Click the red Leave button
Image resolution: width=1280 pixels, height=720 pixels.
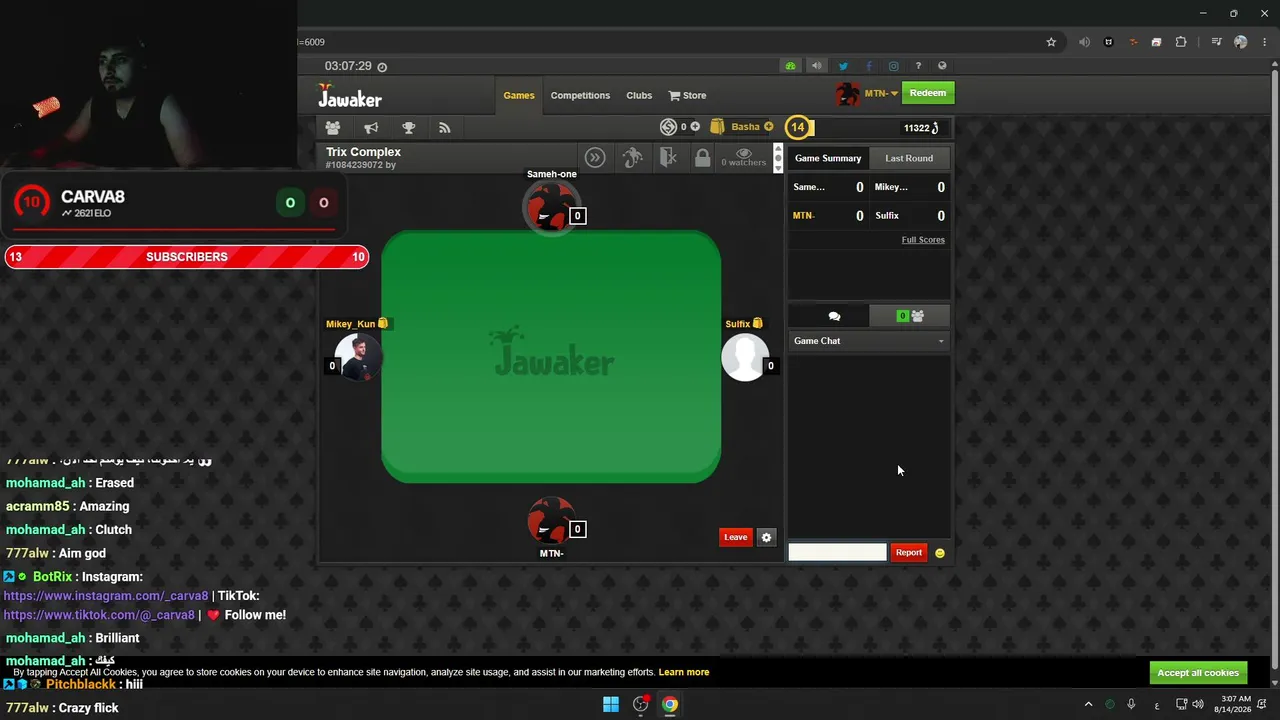pyautogui.click(x=735, y=537)
